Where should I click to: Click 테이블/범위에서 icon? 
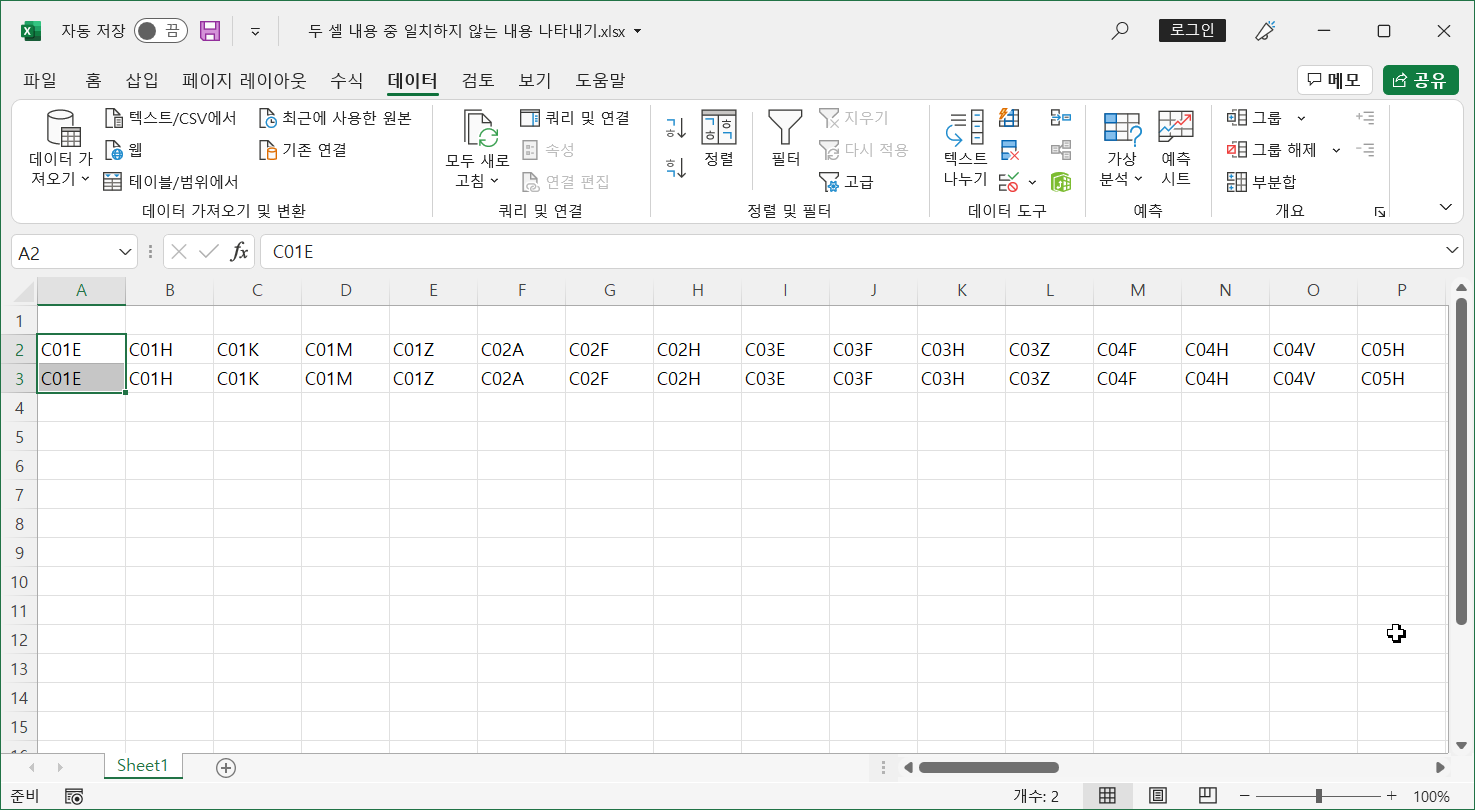point(112,181)
